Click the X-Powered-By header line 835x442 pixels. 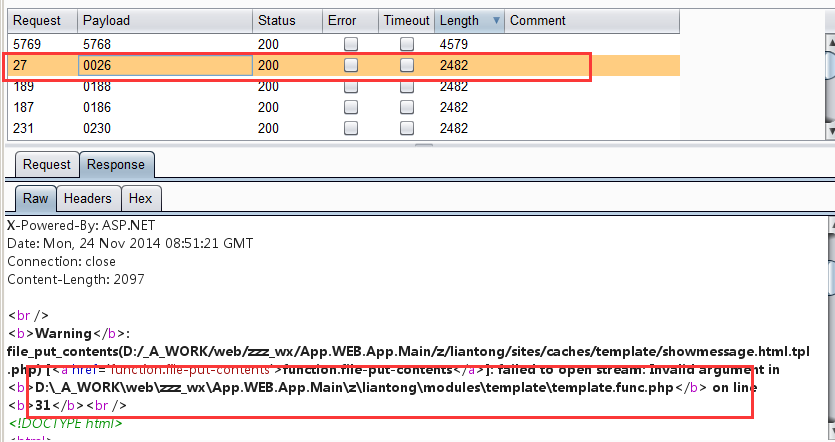81,225
